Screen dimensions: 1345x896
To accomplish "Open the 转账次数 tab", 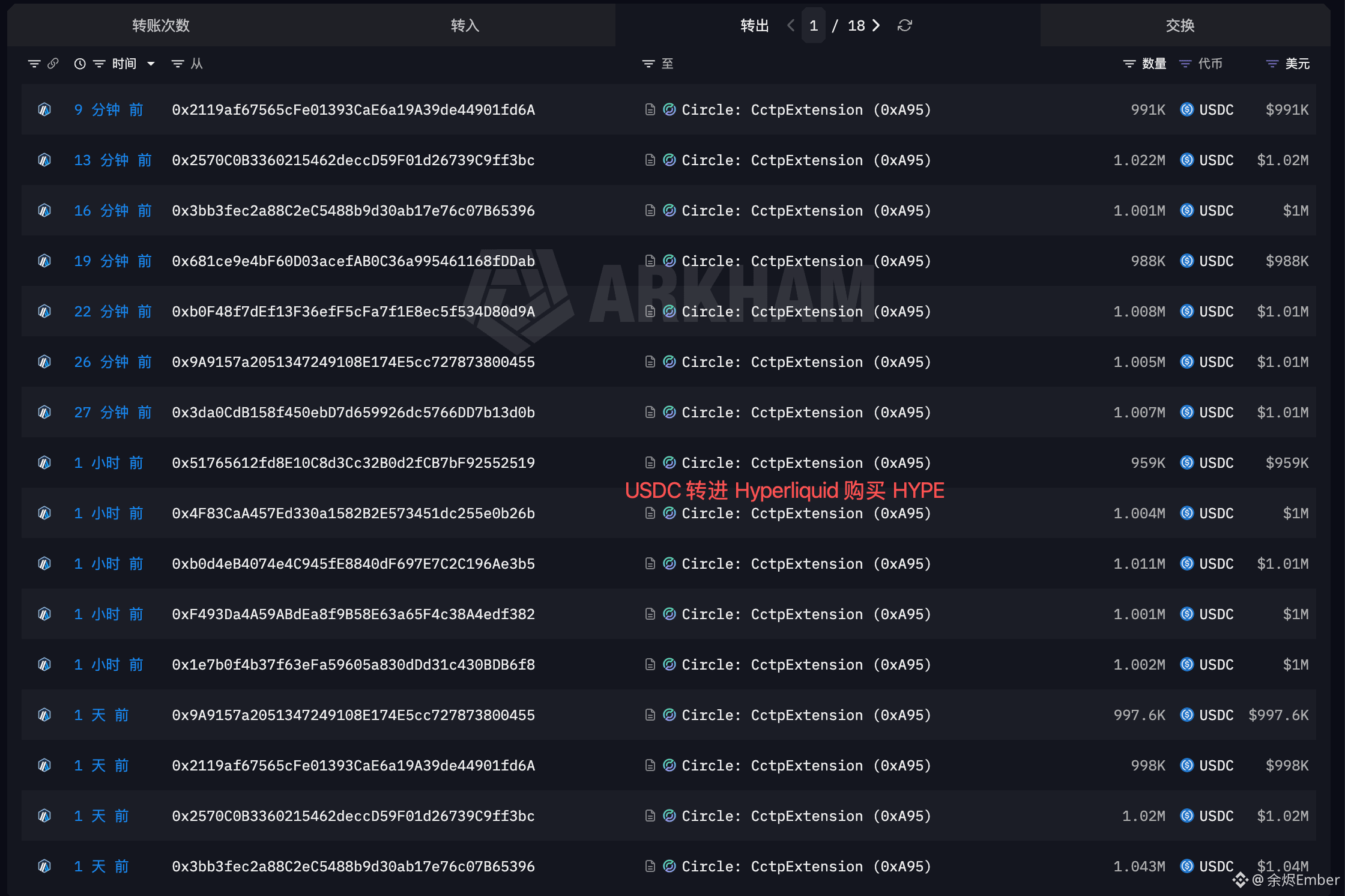I will point(161,25).
